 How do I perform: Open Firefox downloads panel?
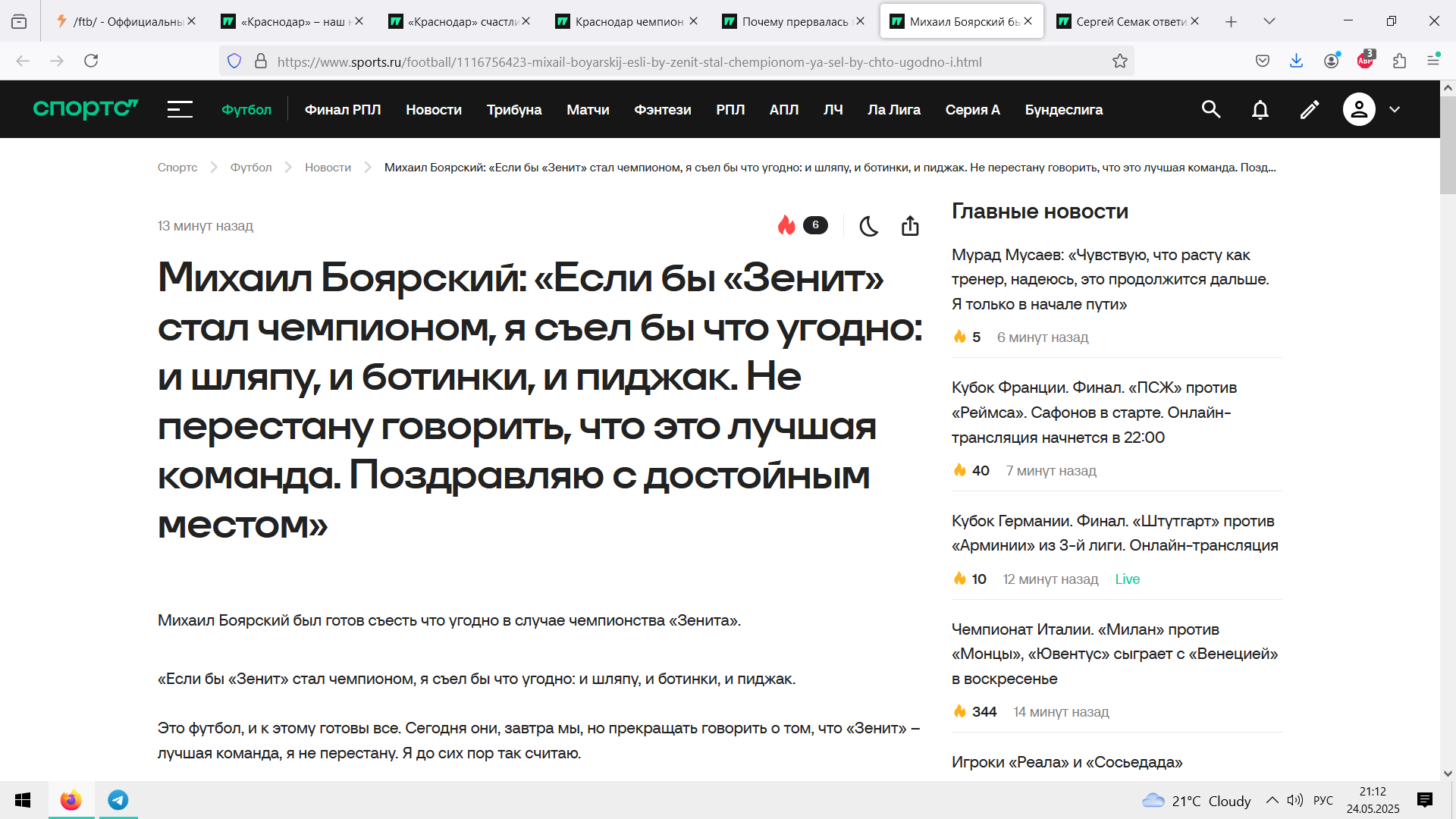coord(1297,61)
